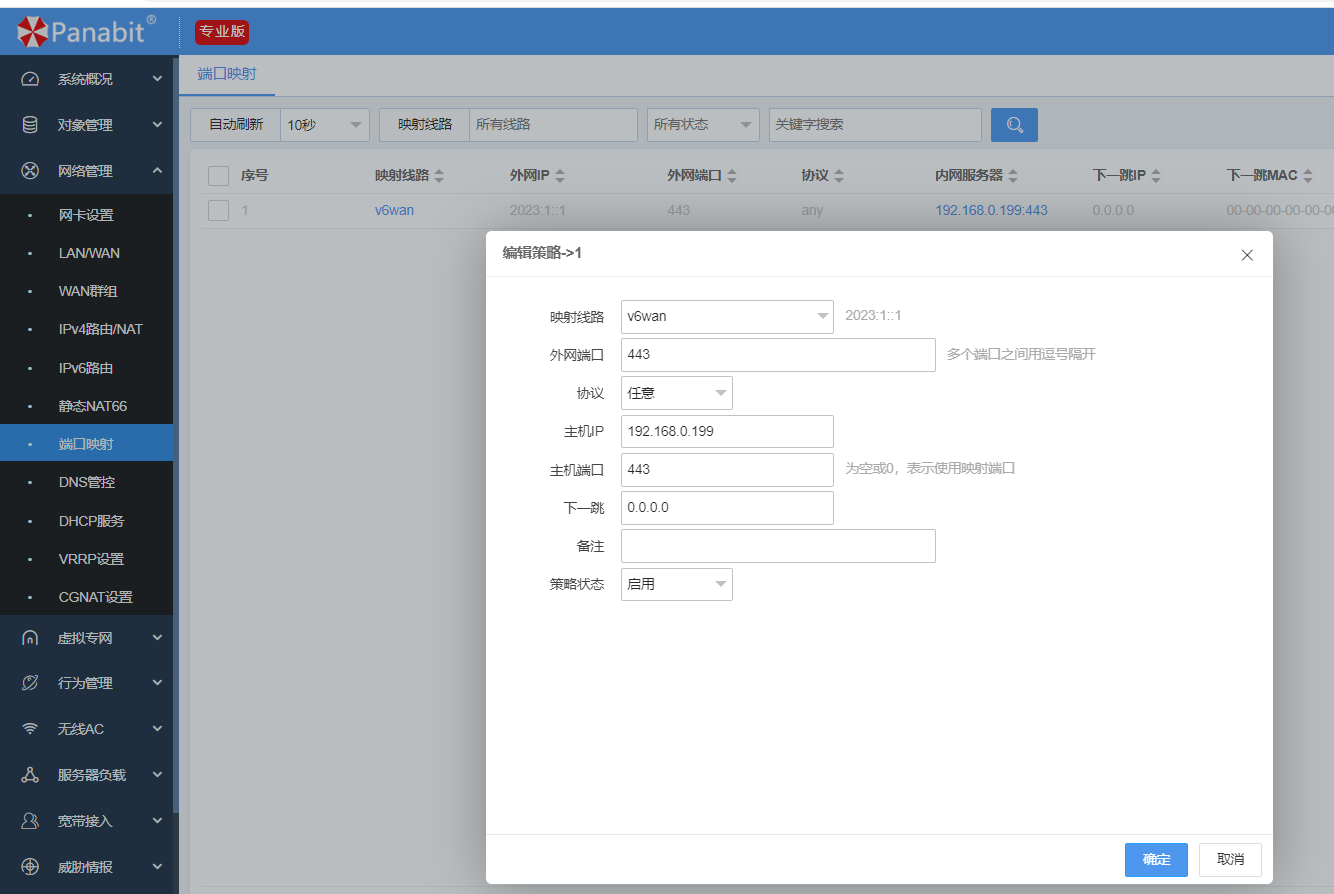The image size is (1334, 894).
Task: Collapse the 网络管理 menu
Action: (157, 171)
